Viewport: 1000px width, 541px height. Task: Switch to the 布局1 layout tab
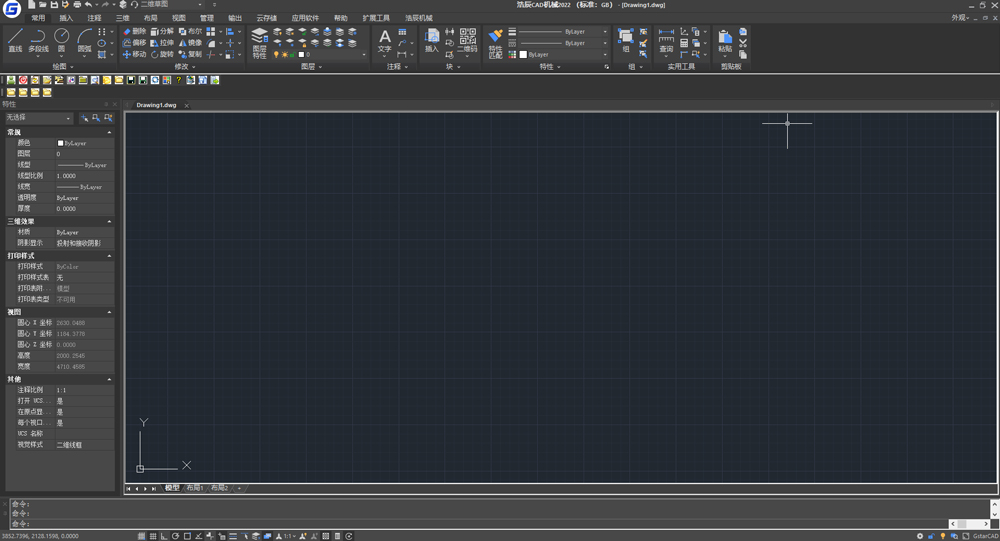[x=194, y=488]
